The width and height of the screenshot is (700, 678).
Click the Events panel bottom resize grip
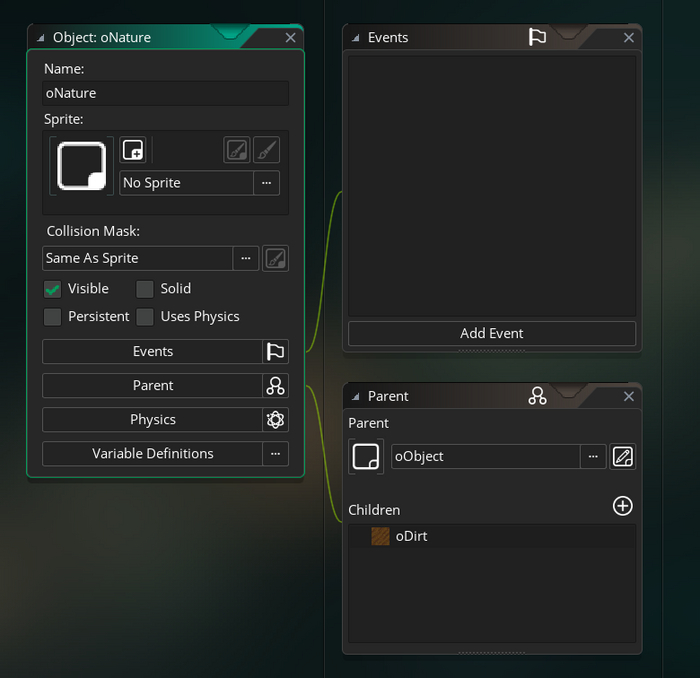[x=492, y=351]
